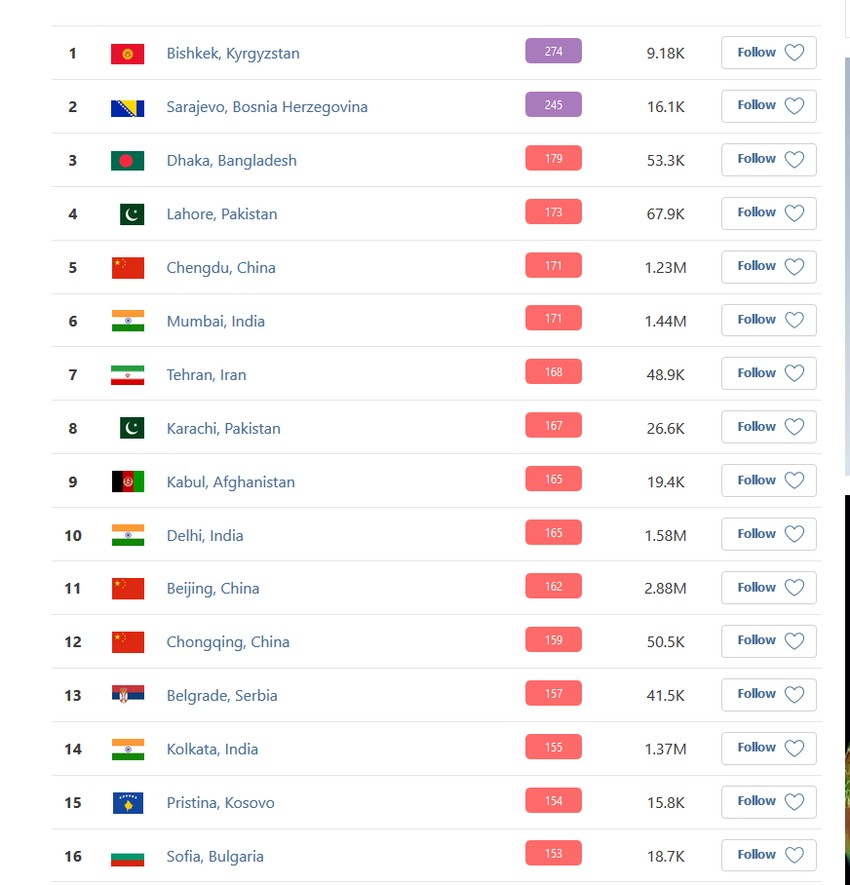The image size is (850, 885).
Task: Click the Iran flag beside Tehran
Action: pyautogui.click(x=127, y=375)
